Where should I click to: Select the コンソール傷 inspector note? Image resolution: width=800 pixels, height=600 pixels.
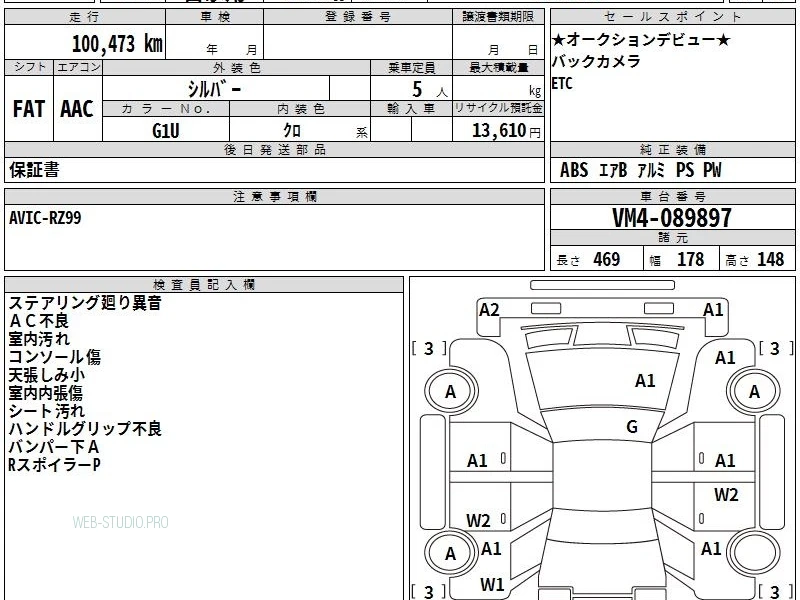point(55,357)
